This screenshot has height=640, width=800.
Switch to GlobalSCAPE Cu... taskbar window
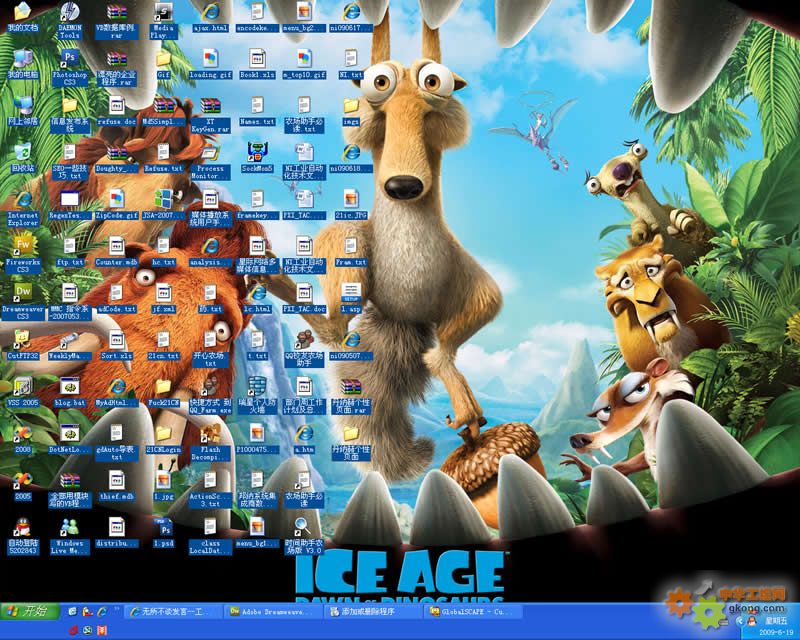click(x=473, y=611)
